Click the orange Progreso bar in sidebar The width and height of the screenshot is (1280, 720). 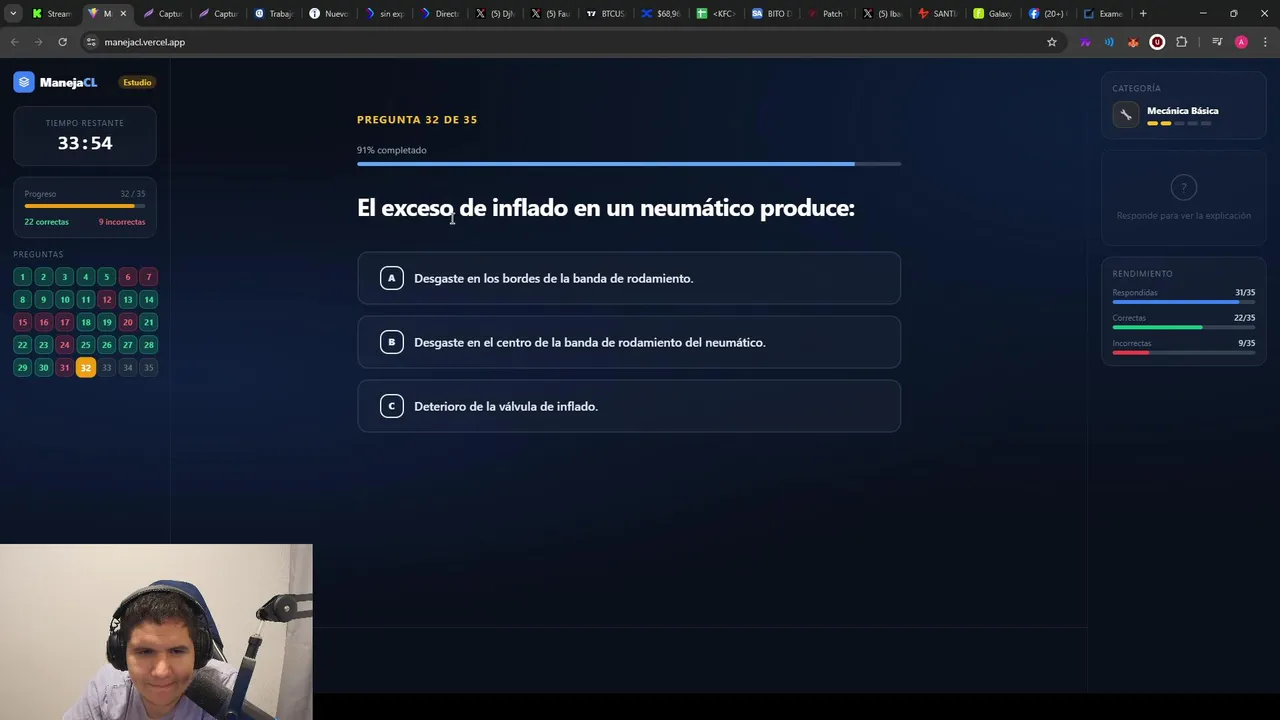[85, 206]
